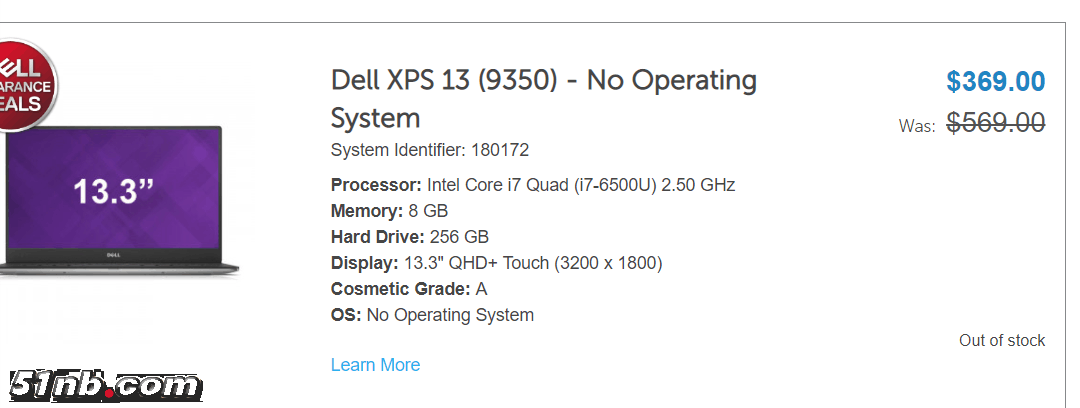Click the crossed-out $569.00 original price

click(995, 123)
